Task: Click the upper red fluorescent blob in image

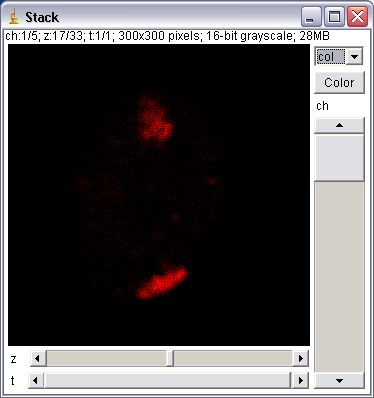Action: pyautogui.click(x=155, y=119)
